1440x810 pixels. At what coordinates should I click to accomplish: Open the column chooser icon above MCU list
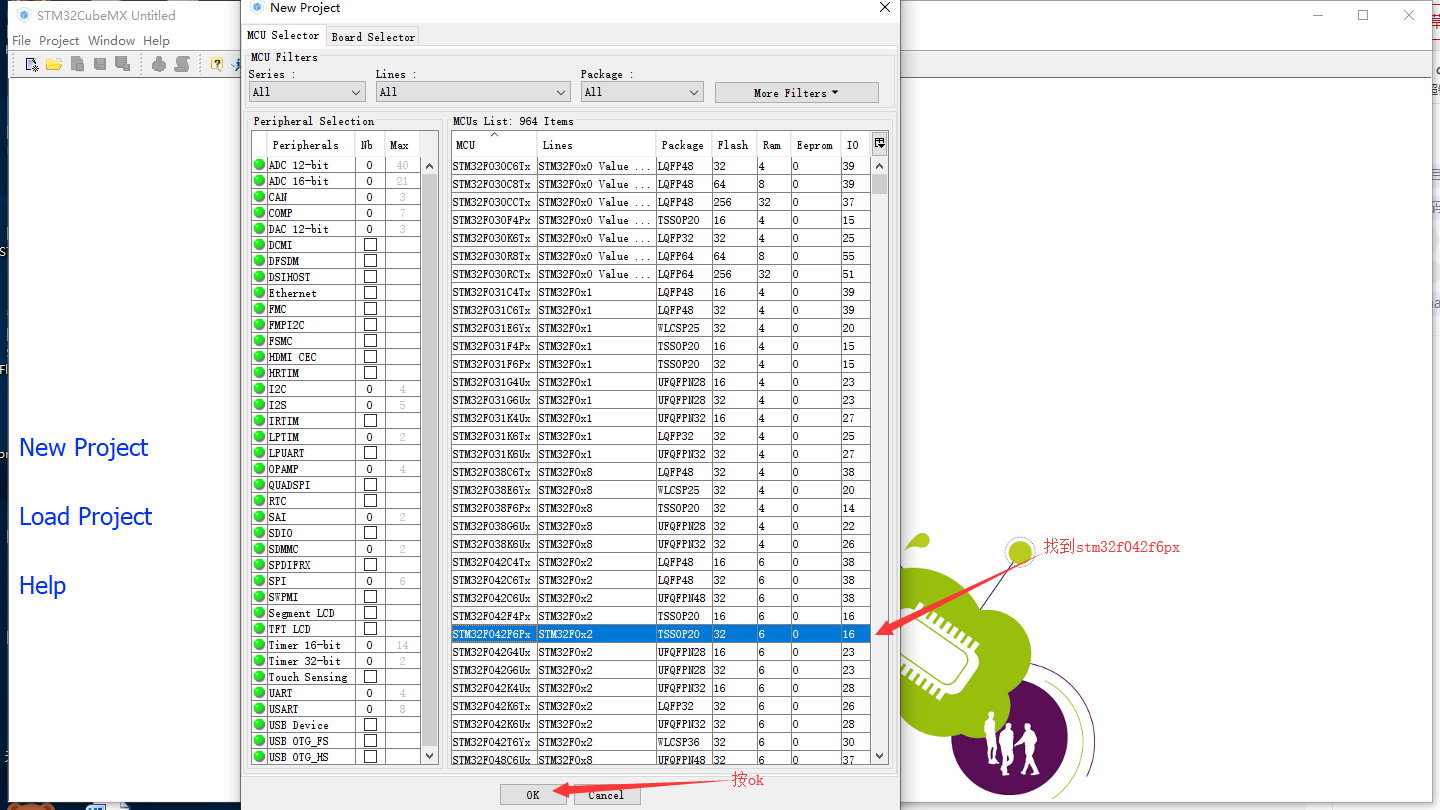click(878, 142)
